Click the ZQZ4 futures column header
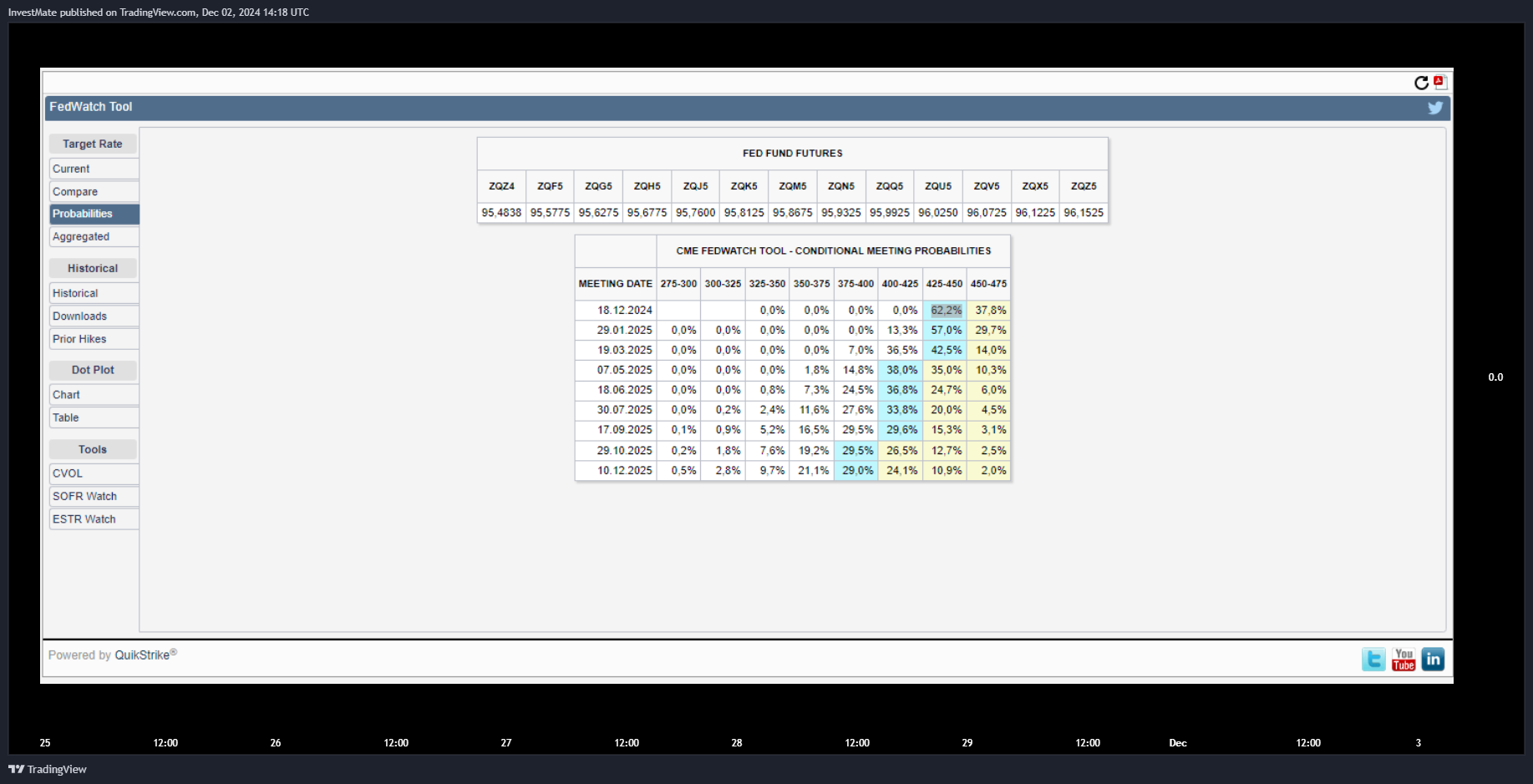The width and height of the screenshot is (1533, 784). 501,186
